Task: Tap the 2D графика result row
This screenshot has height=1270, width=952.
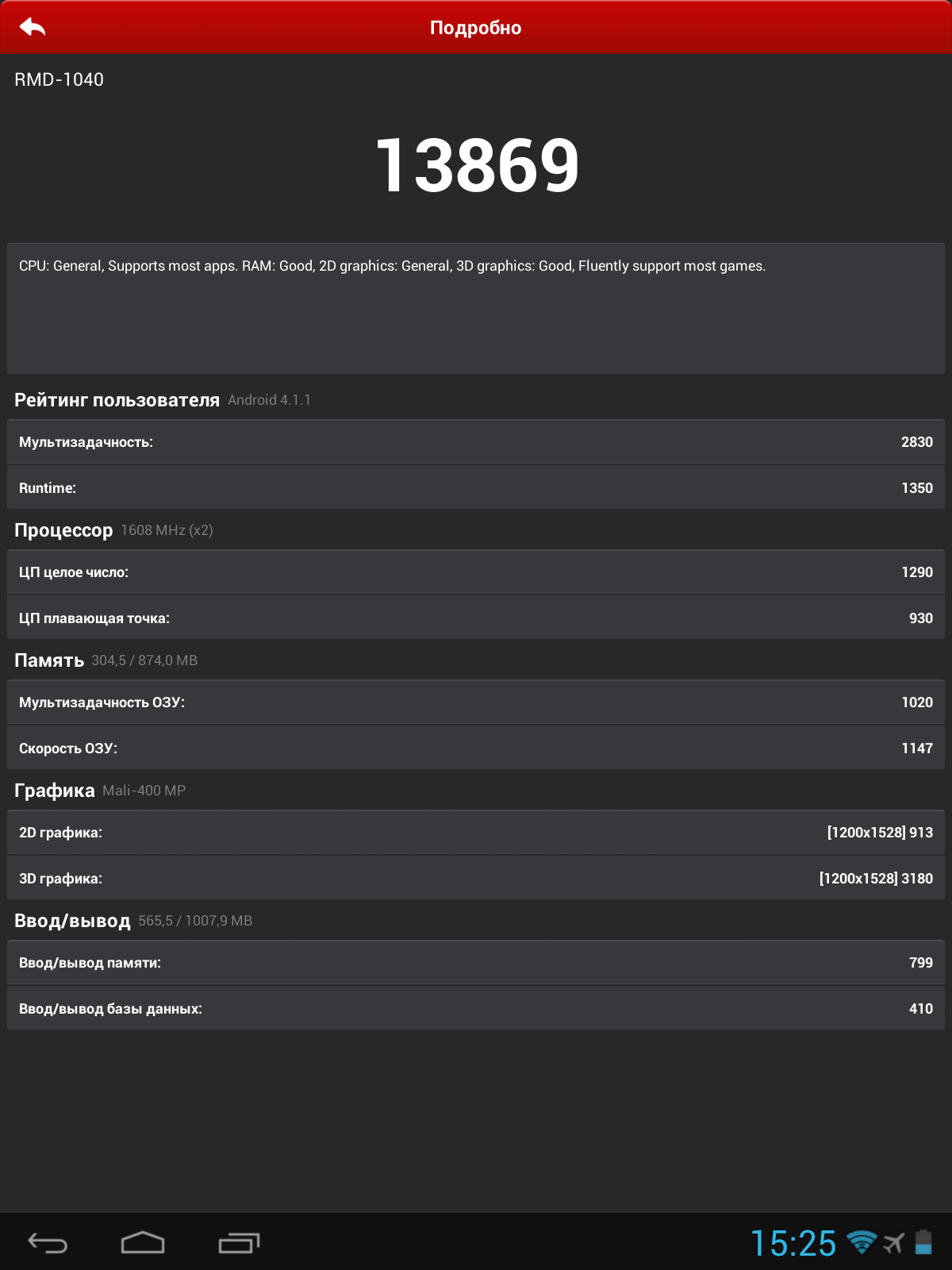Action: [476, 833]
